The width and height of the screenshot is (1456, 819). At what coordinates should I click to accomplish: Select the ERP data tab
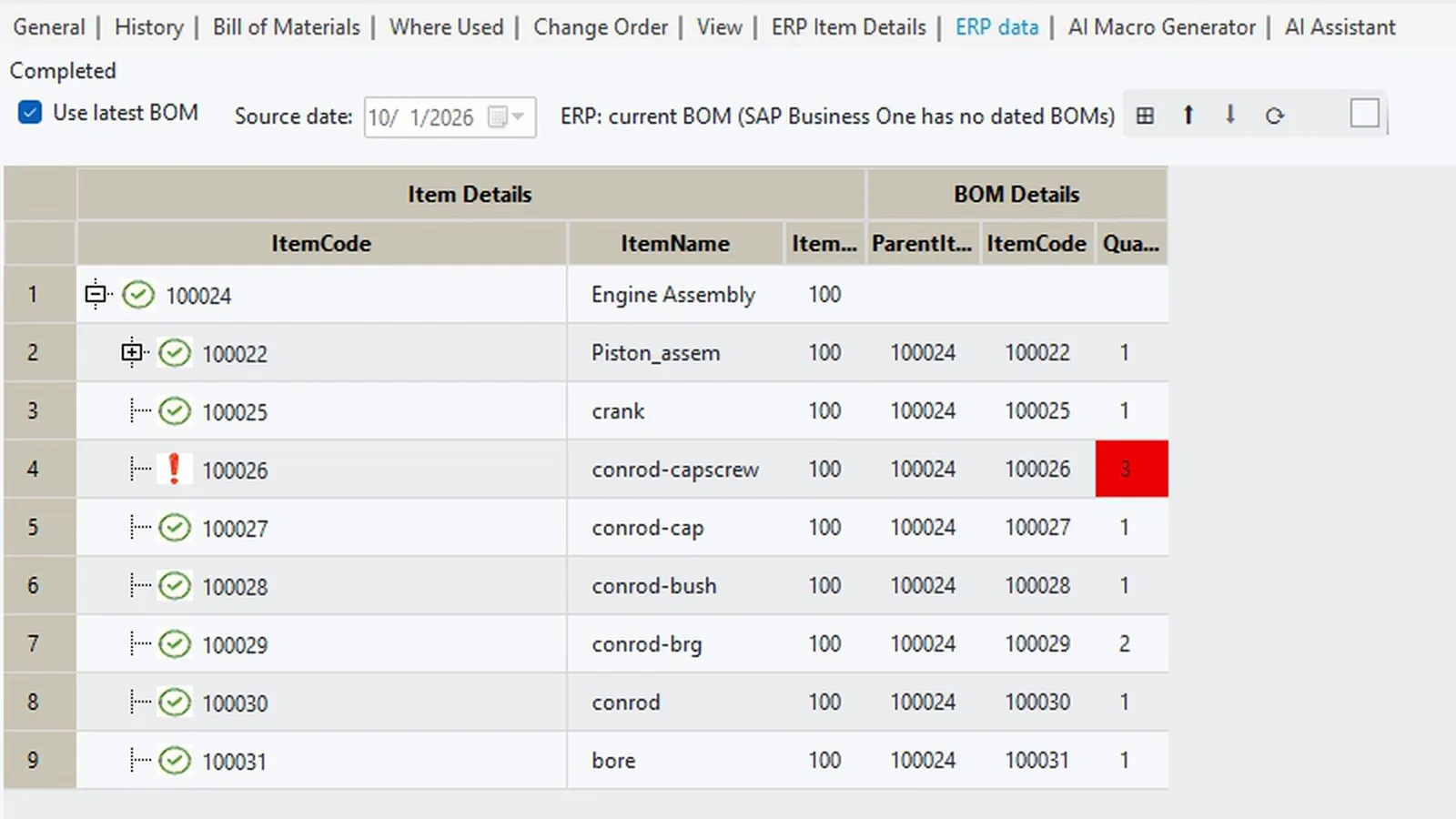pyautogui.click(x=997, y=27)
